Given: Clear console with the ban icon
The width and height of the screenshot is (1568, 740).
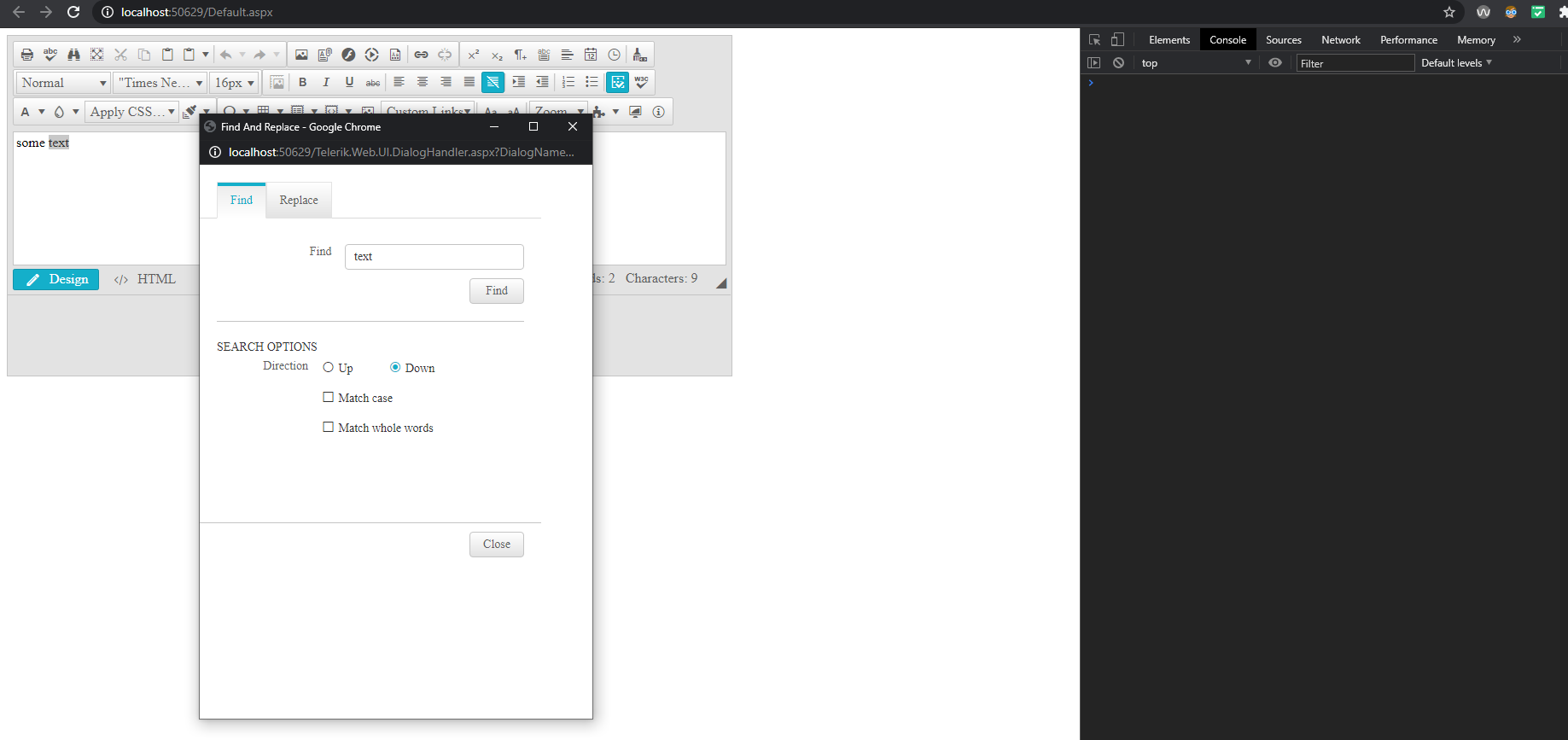Looking at the screenshot, I should (1118, 63).
